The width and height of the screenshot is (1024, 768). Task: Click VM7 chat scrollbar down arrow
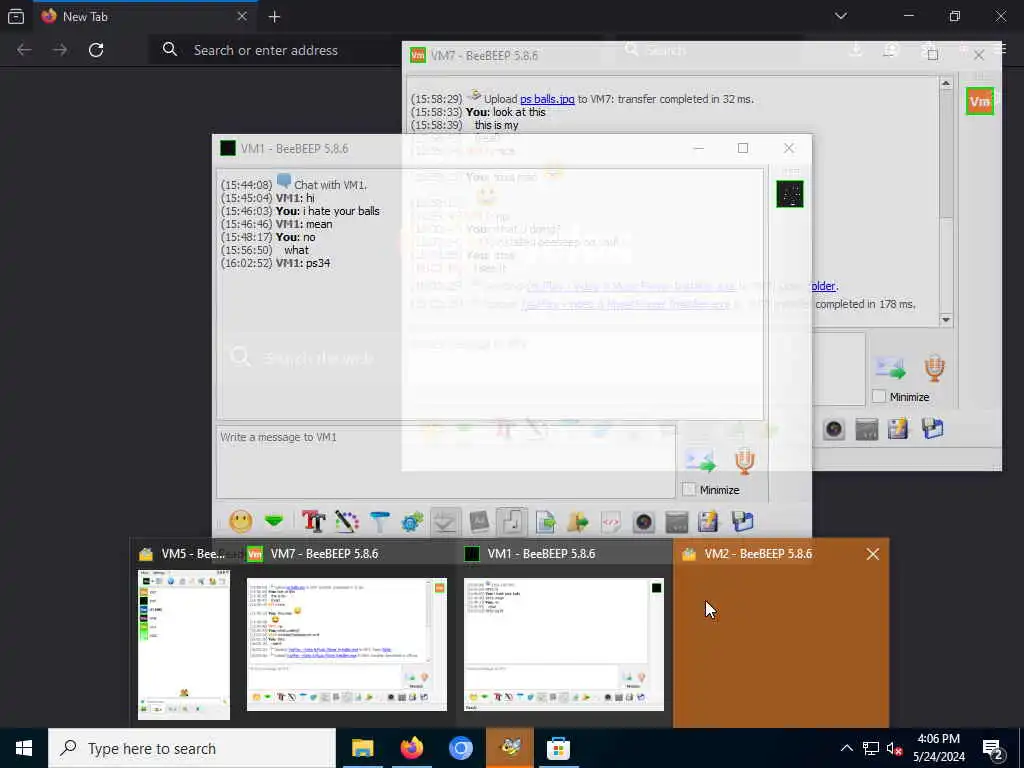coord(946,319)
